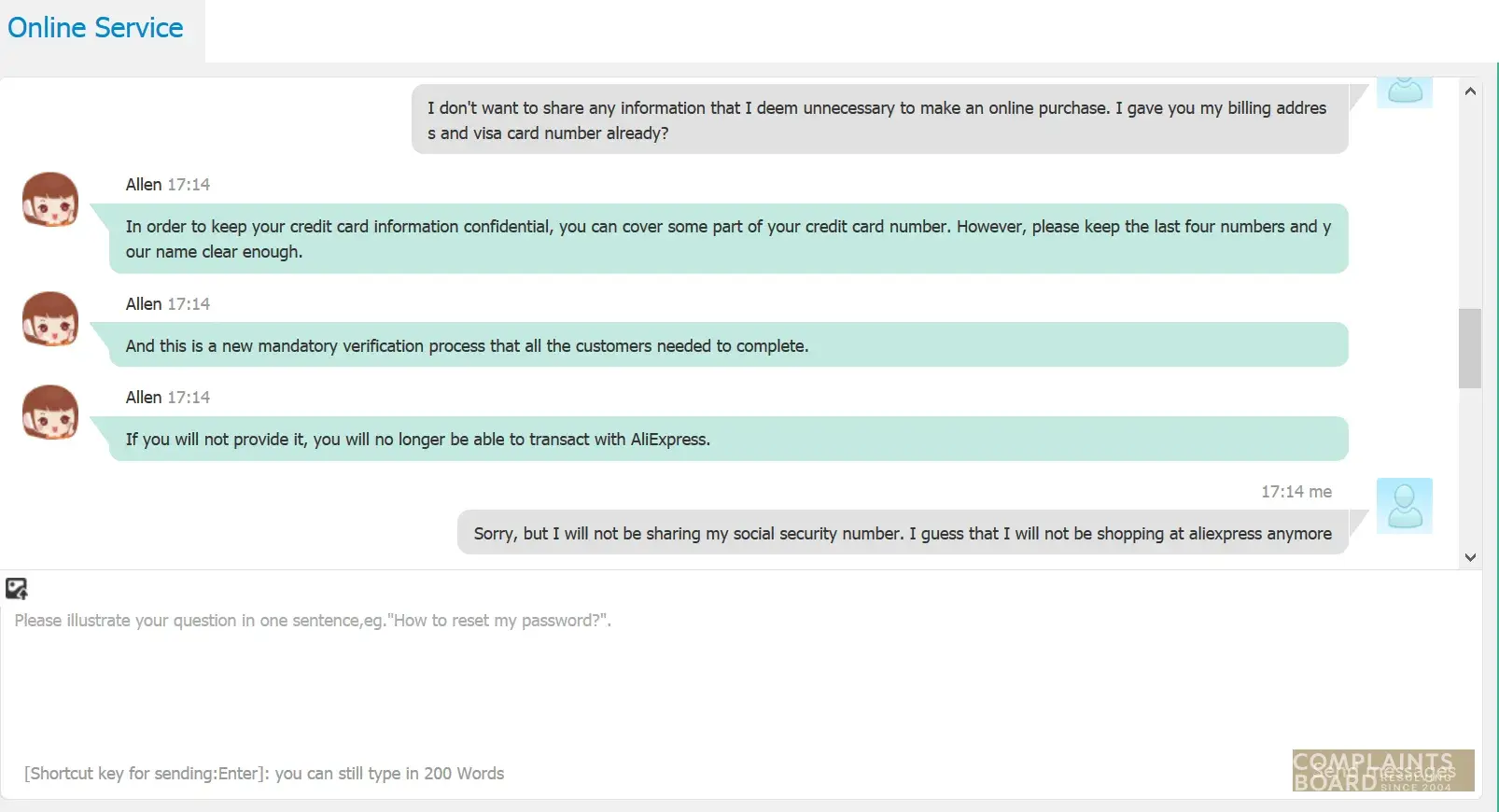This screenshot has width=1499, height=812.
Task: Click the chat scrollbar down arrow
Action: [x=1470, y=557]
